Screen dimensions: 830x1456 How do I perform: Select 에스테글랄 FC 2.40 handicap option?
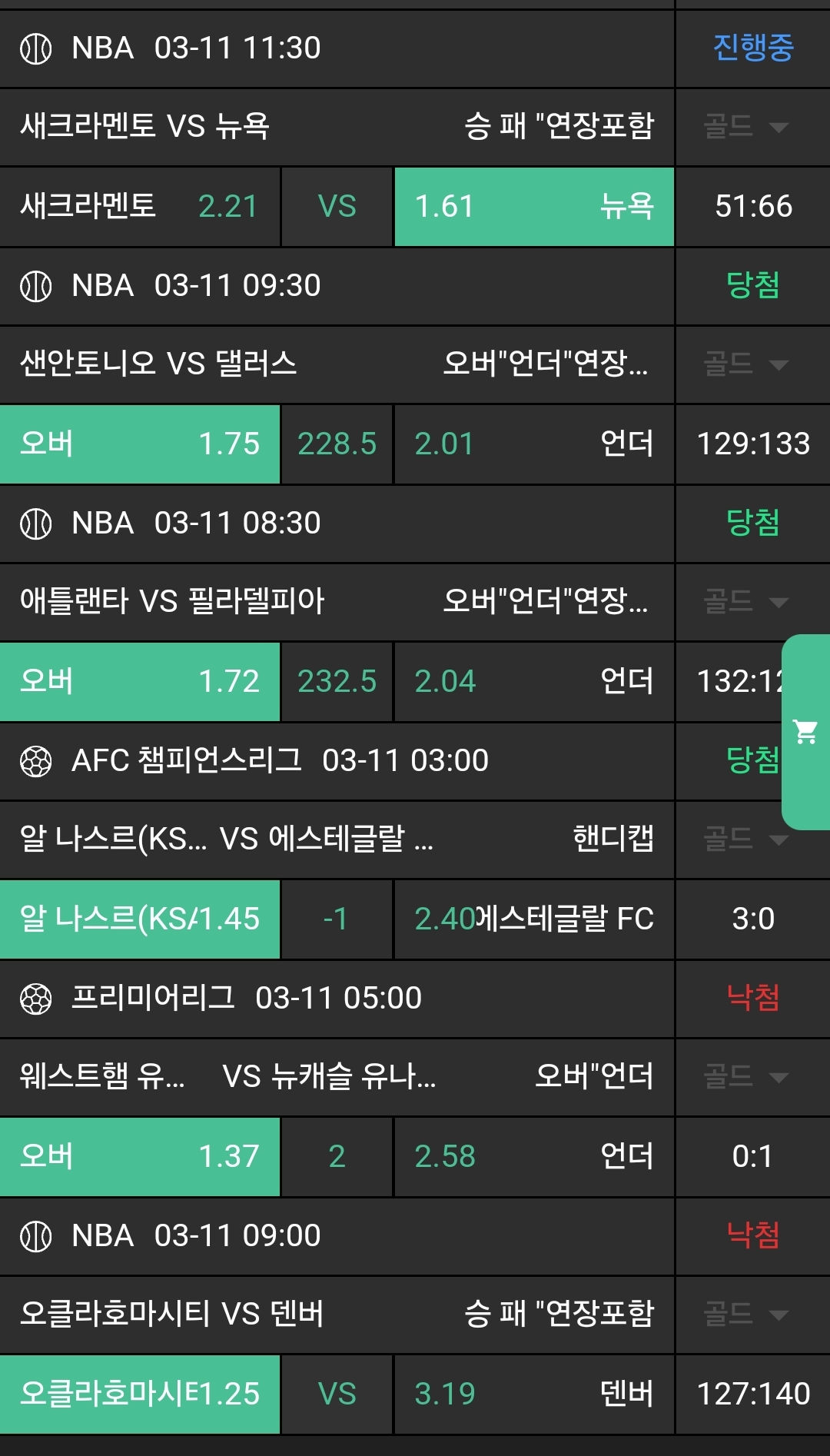533,919
